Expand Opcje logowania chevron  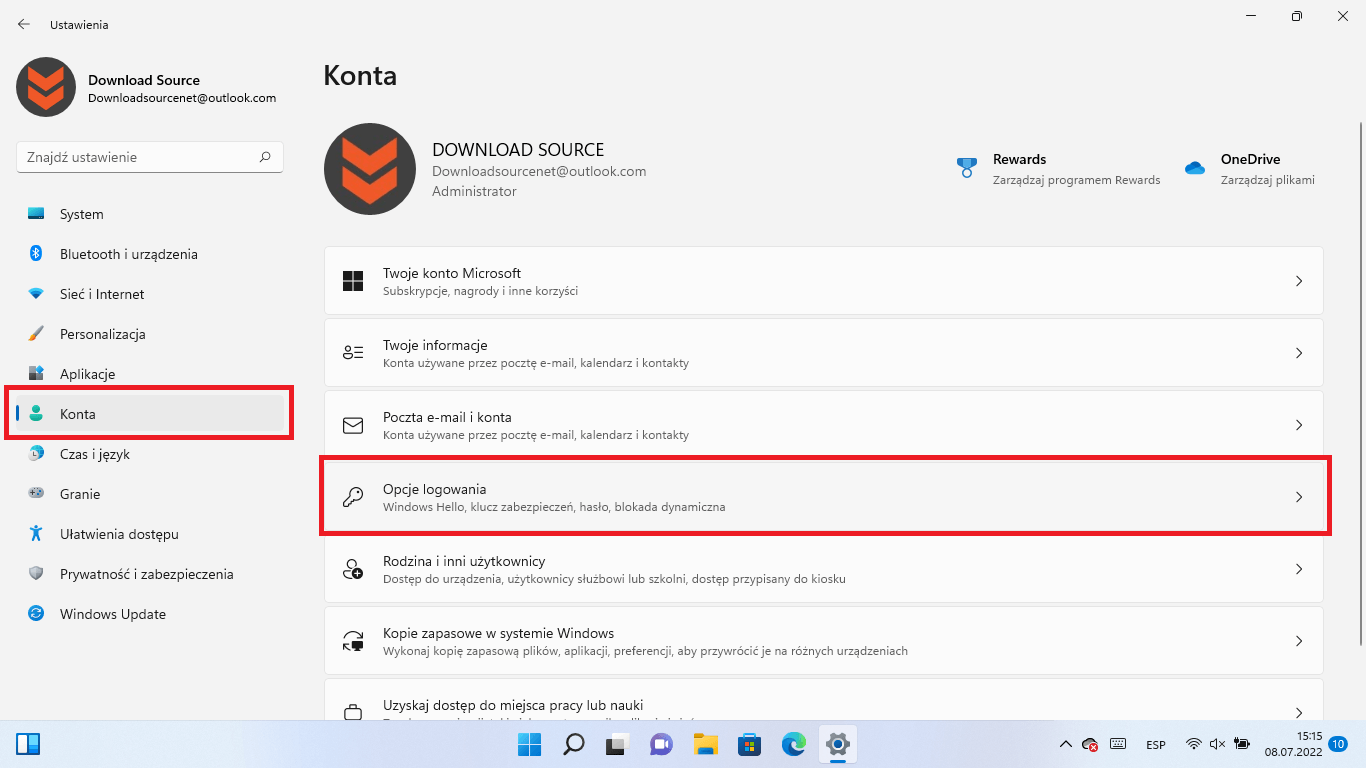coord(1299,497)
